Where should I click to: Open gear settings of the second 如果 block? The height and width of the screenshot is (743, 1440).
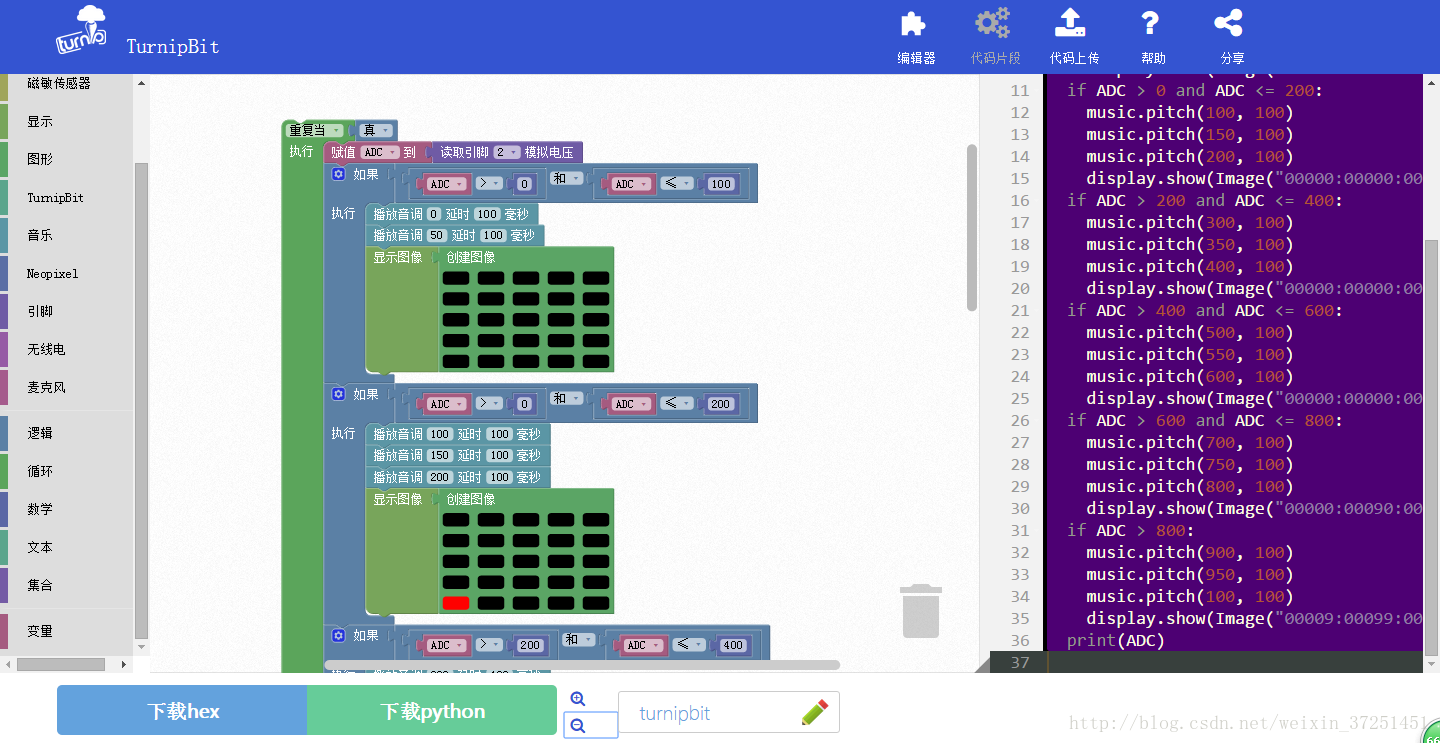tap(338, 394)
